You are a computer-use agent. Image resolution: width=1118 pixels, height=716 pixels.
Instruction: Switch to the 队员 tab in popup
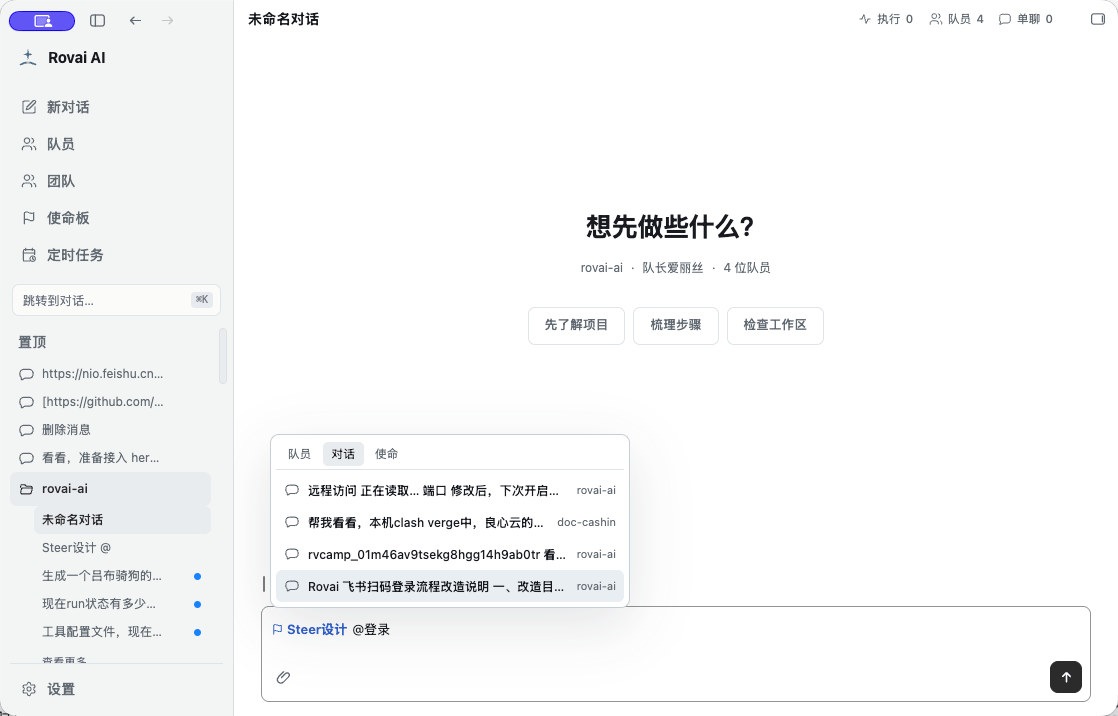(299, 454)
